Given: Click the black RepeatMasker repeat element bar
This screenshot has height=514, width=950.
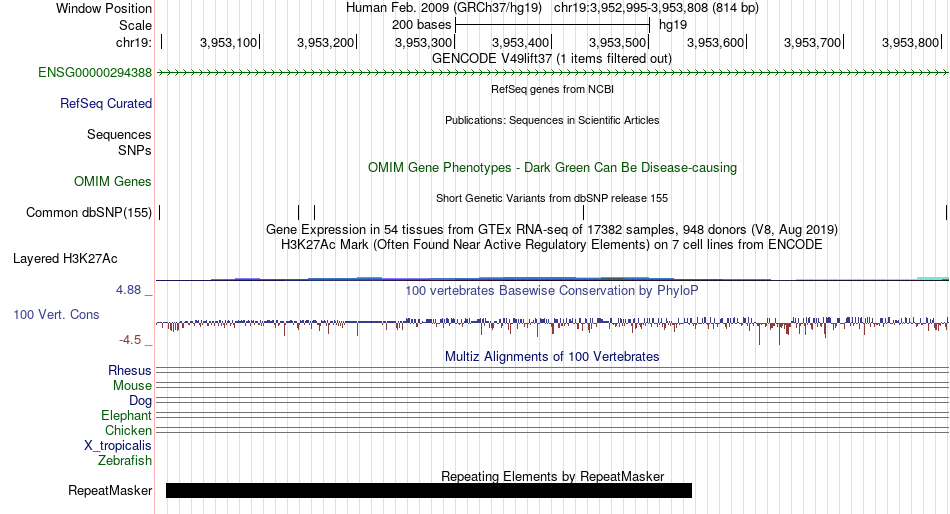Looking at the screenshot, I should tap(429, 490).
